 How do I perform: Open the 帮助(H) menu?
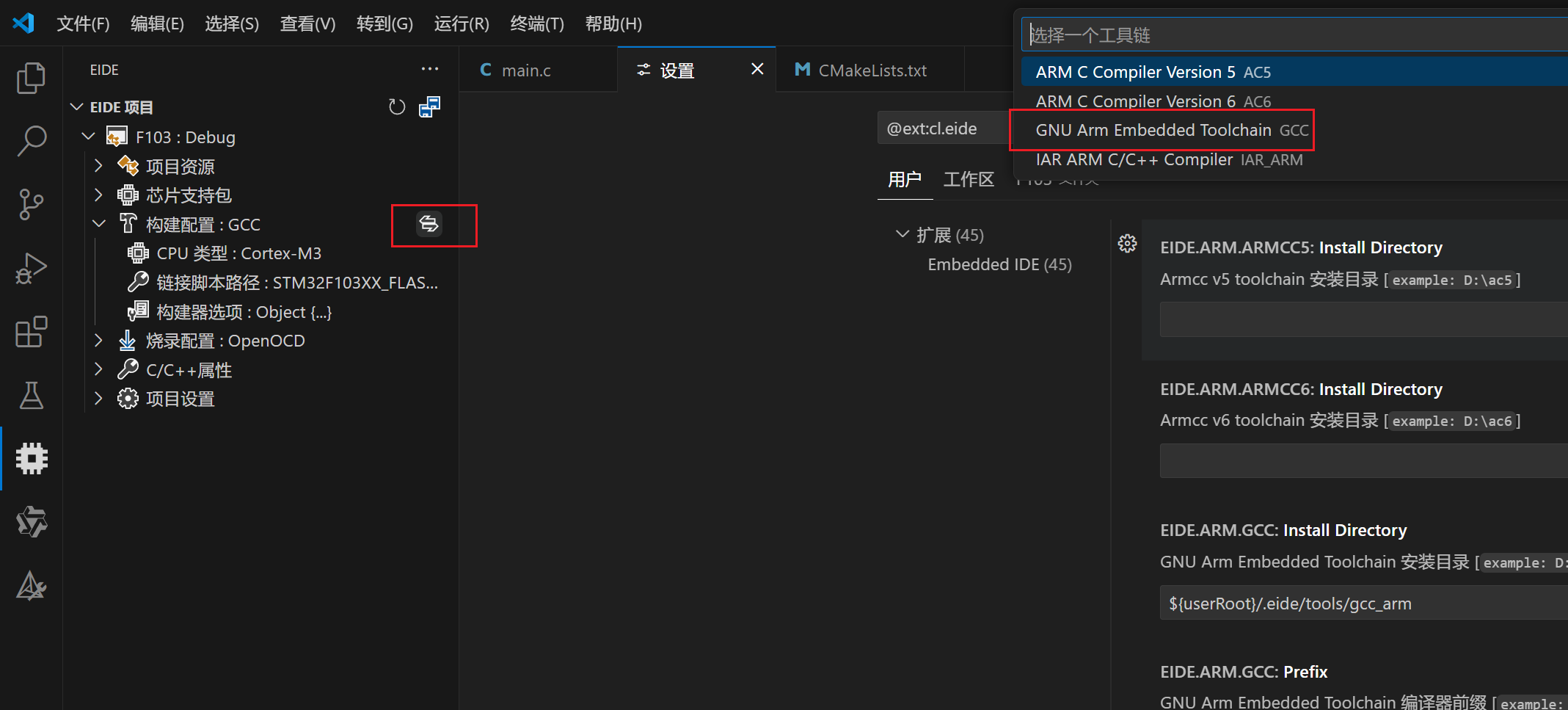click(x=613, y=23)
